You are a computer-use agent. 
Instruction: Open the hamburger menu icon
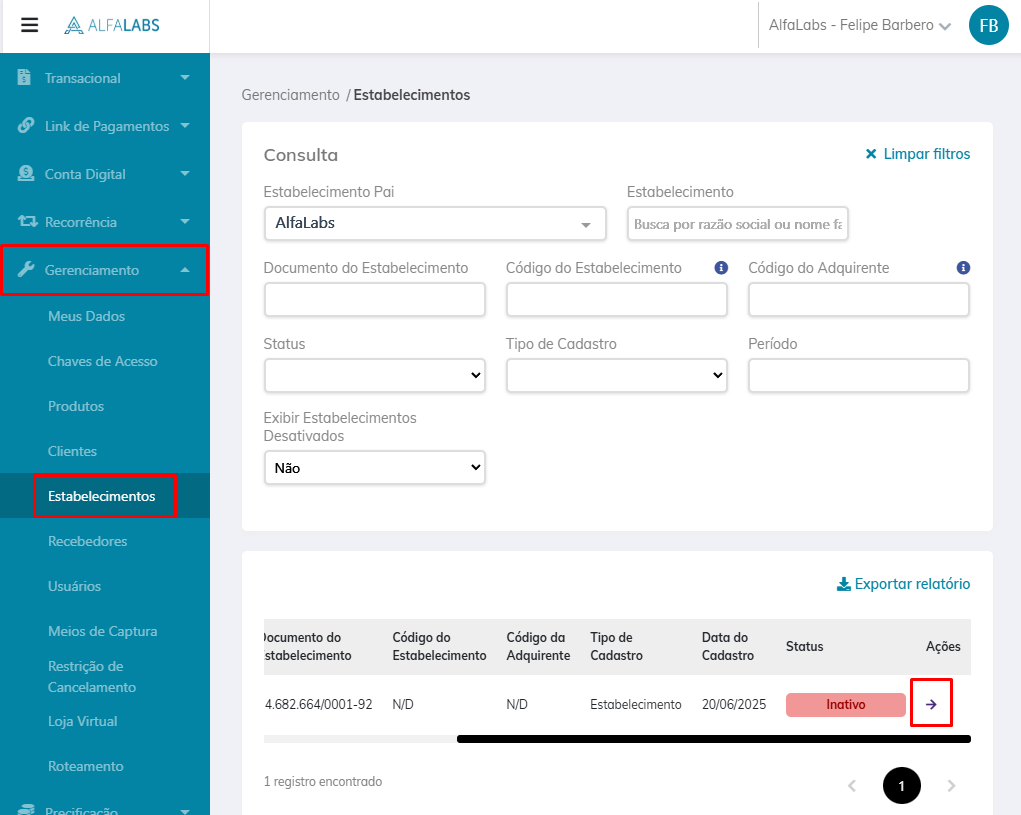tap(30, 25)
